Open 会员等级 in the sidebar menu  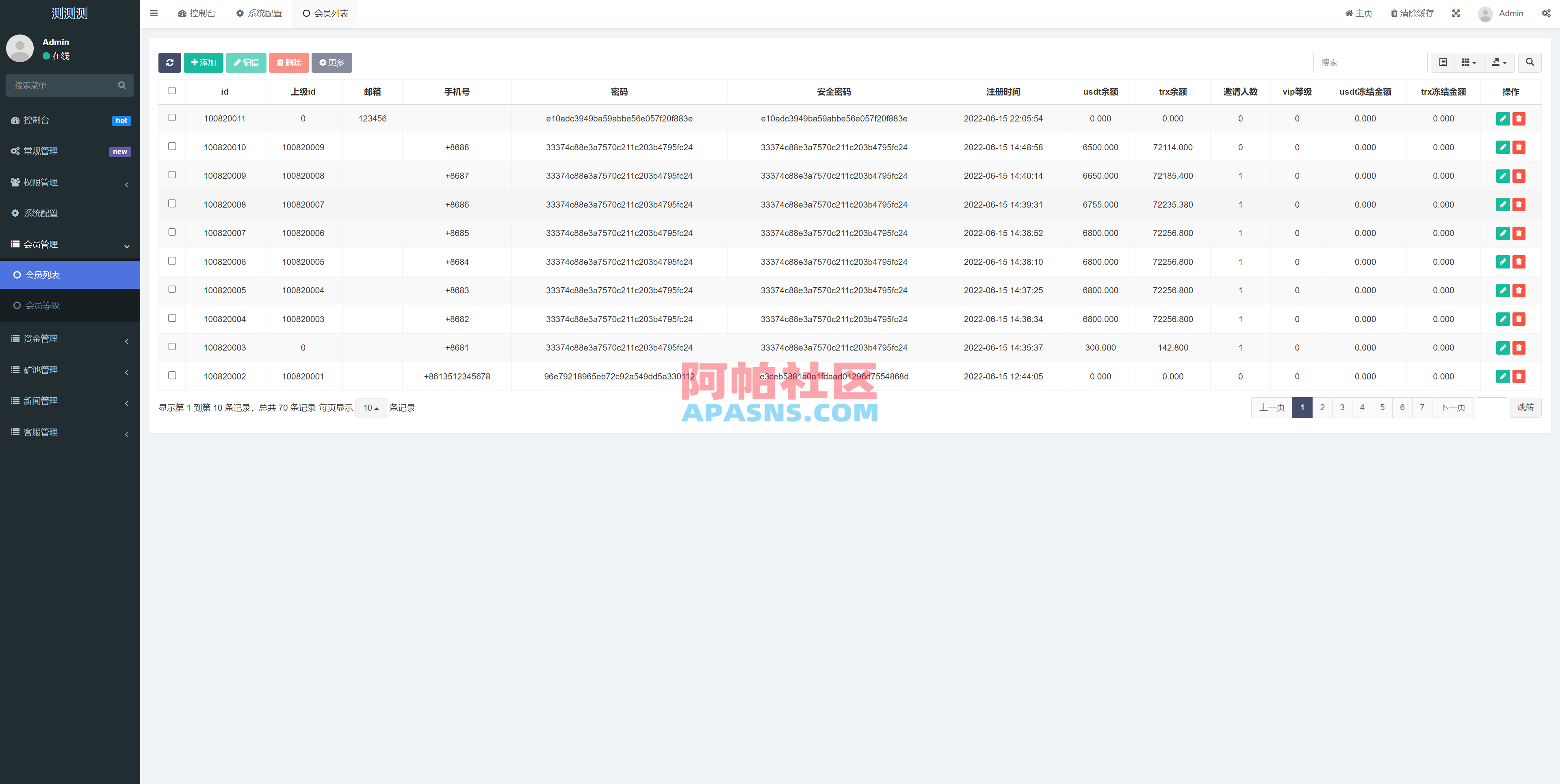point(43,305)
